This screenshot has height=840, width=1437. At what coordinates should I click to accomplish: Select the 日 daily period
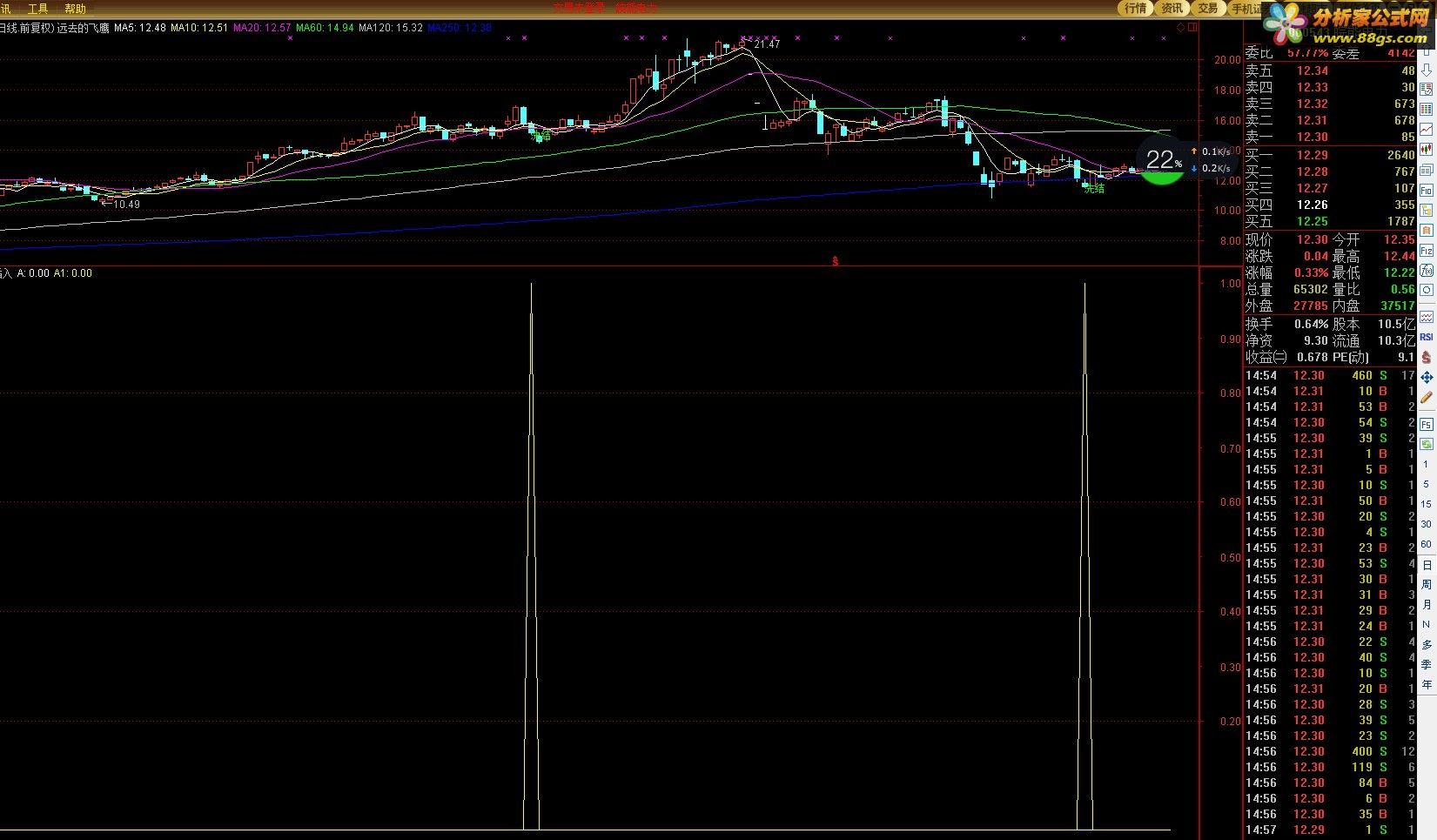coord(1427,565)
